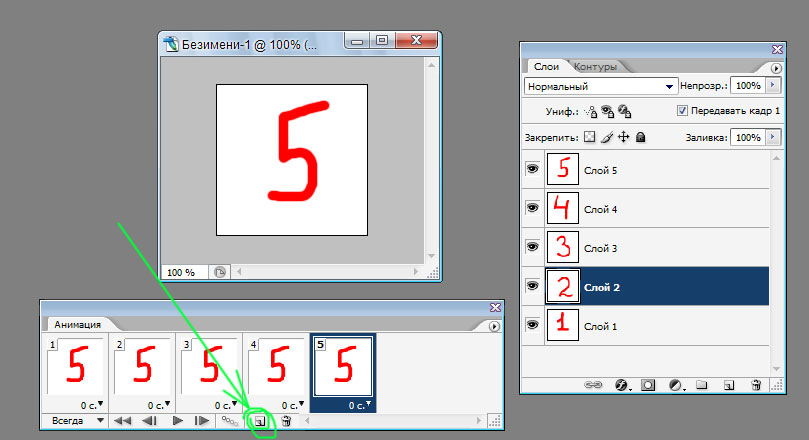Create a new layer in Layers panel
809x440 pixels.
coord(729,385)
